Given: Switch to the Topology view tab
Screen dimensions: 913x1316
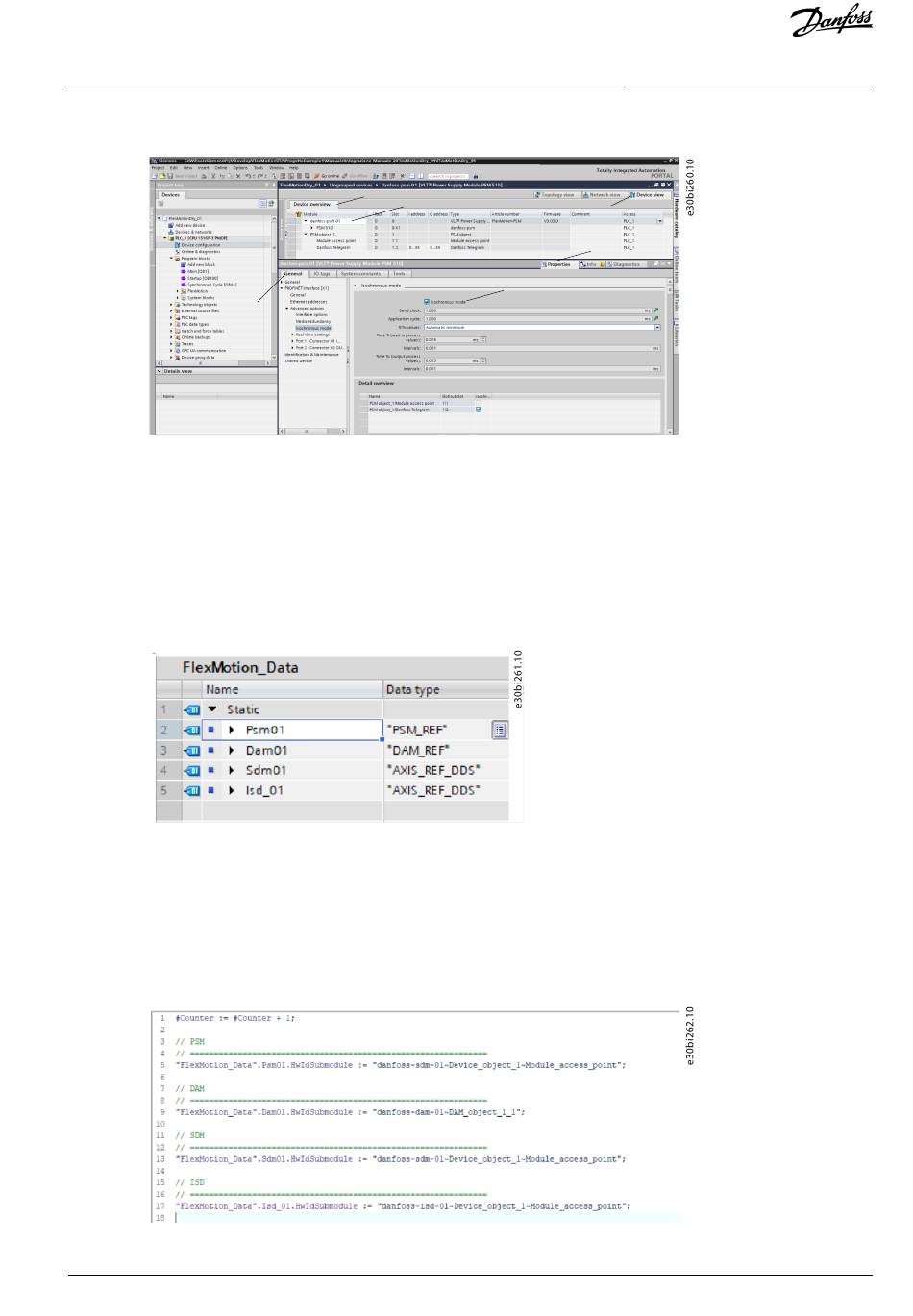Looking at the screenshot, I should coord(555,195).
